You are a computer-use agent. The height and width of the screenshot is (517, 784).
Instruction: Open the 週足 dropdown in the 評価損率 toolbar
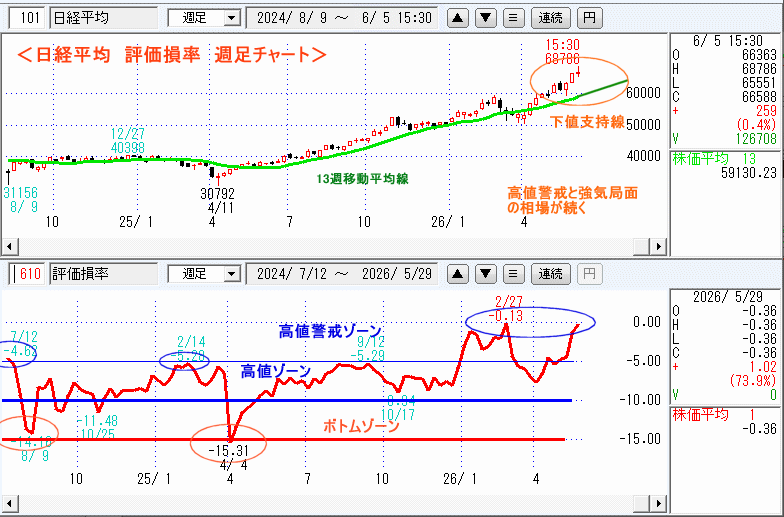pyautogui.click(x=204, y=274)
